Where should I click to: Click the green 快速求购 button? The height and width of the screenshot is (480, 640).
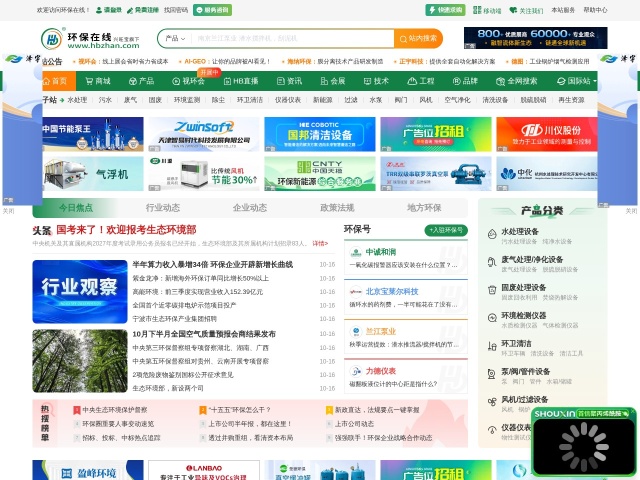click(x=445, y=10)
